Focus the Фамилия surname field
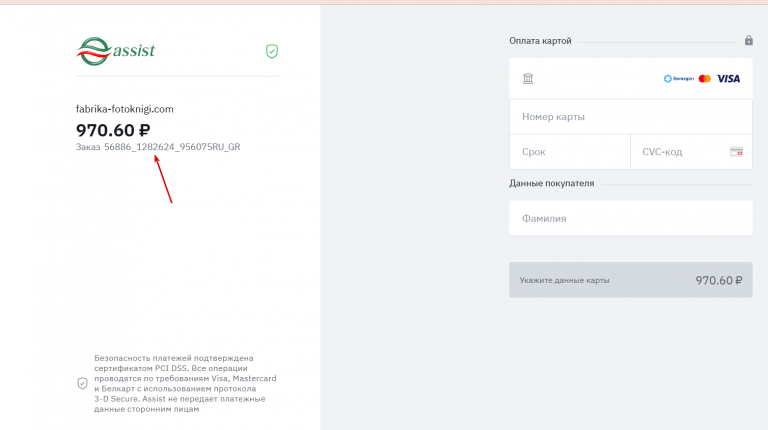 coord(630,218)
